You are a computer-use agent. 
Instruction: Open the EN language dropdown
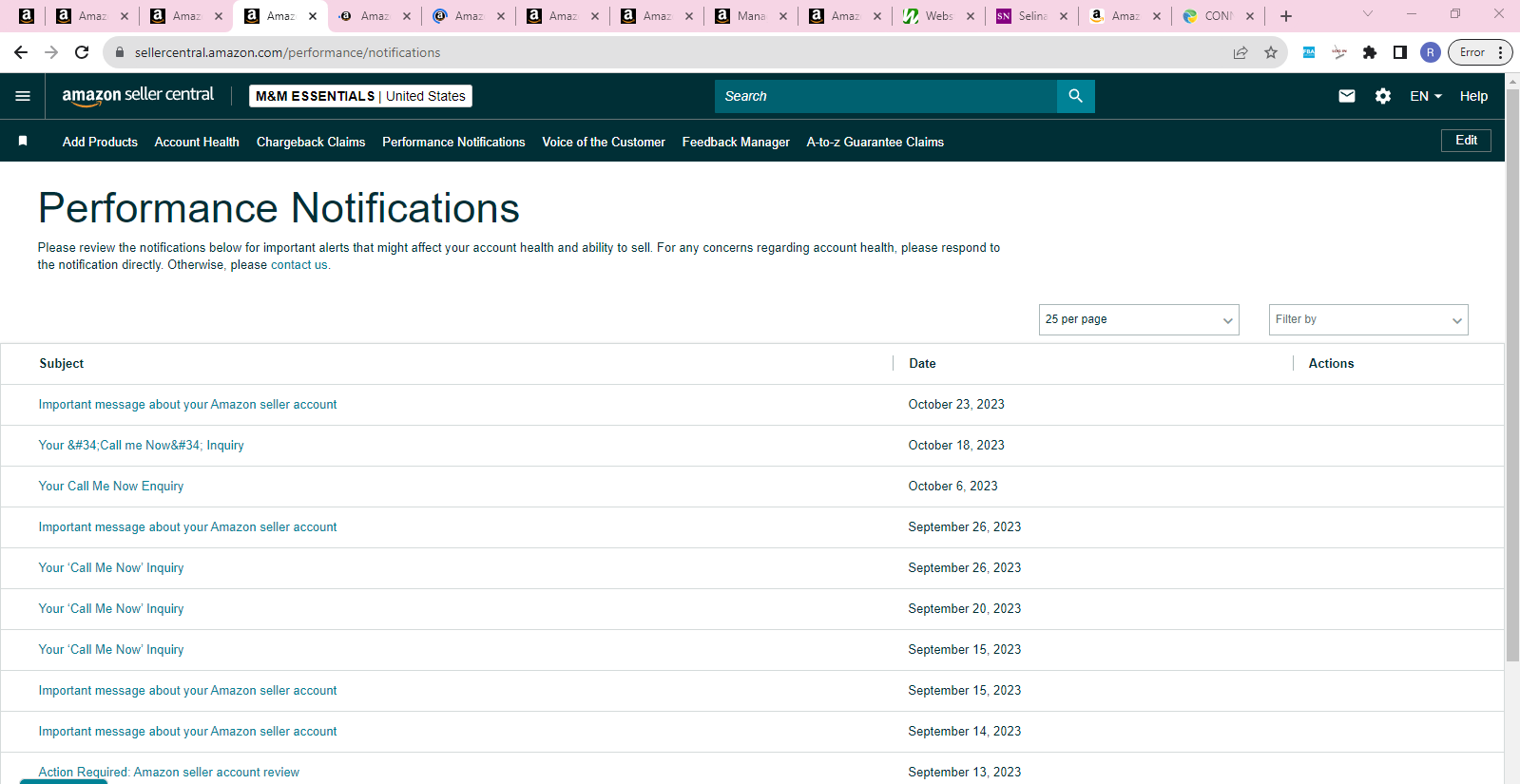[1426, 96]
